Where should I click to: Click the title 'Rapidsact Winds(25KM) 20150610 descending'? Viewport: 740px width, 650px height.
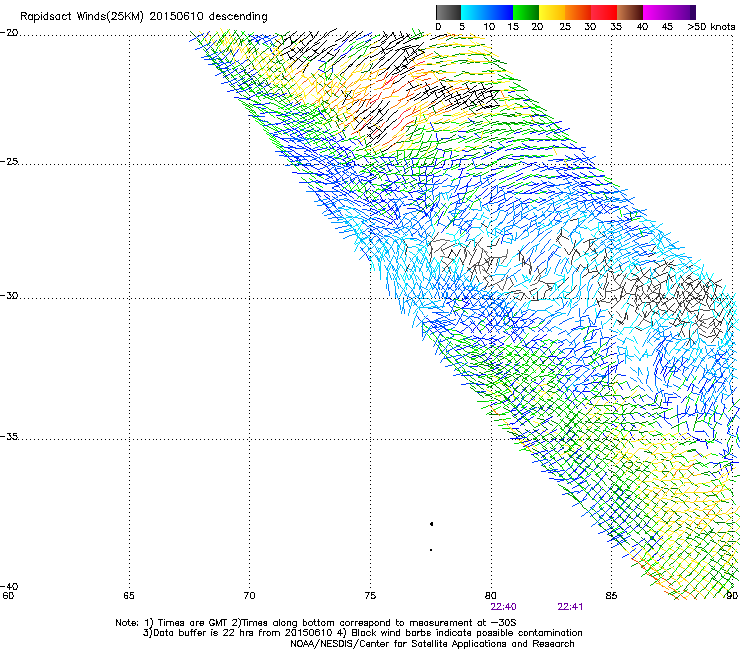(x=143, y=17)
